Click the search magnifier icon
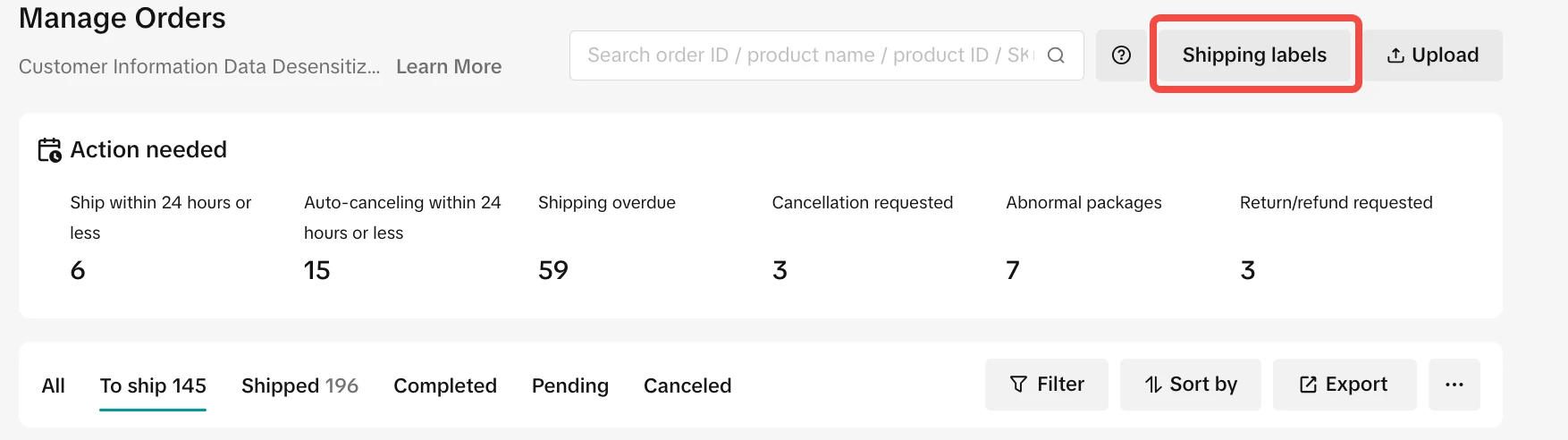1568x440 pixels. pyautogui.click(x=1056, y=55)
